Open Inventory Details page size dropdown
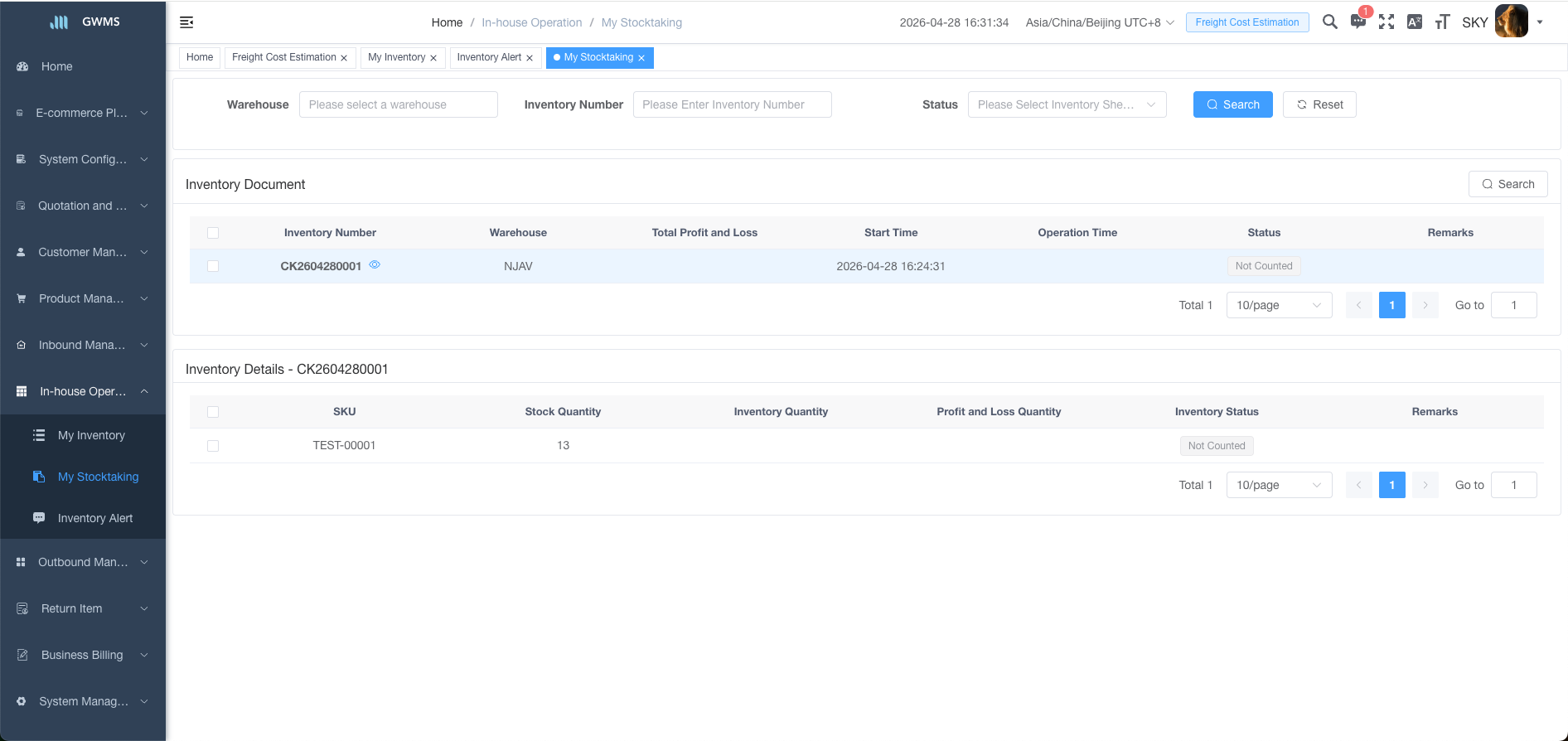 (x=1279, y=485)
